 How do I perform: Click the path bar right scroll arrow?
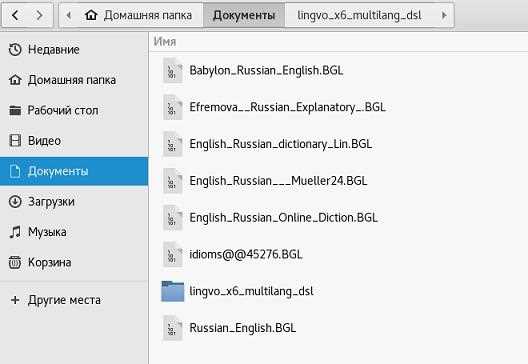[x=444, y=15]
